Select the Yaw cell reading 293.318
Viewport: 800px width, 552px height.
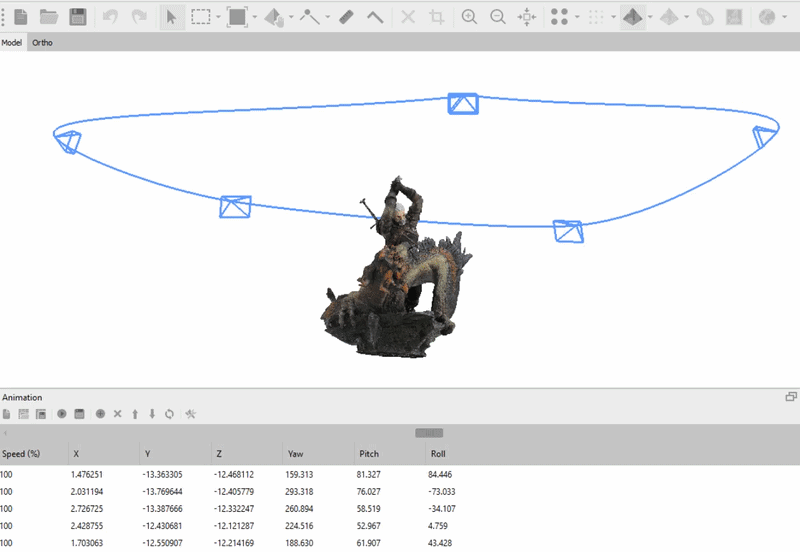[x=299, y=492]
